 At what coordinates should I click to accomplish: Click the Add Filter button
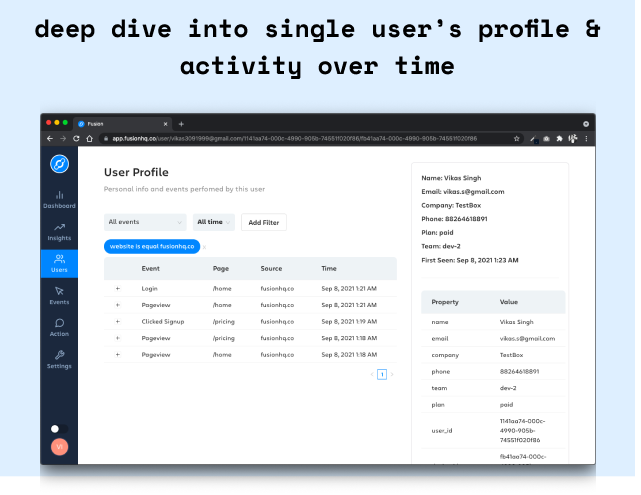[264, 222]
